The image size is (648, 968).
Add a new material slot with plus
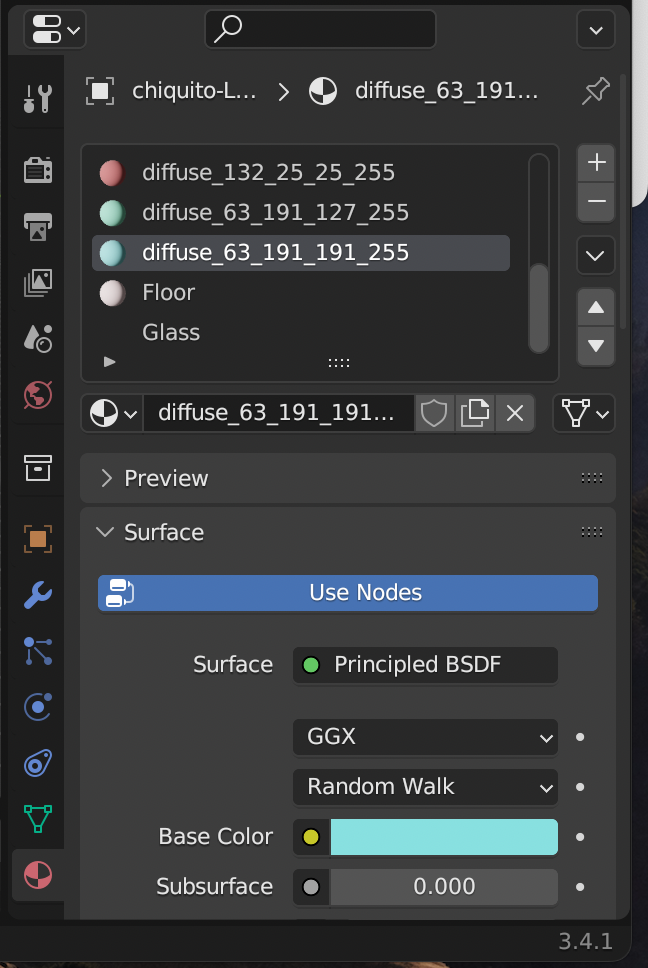[x=596, y=163]
